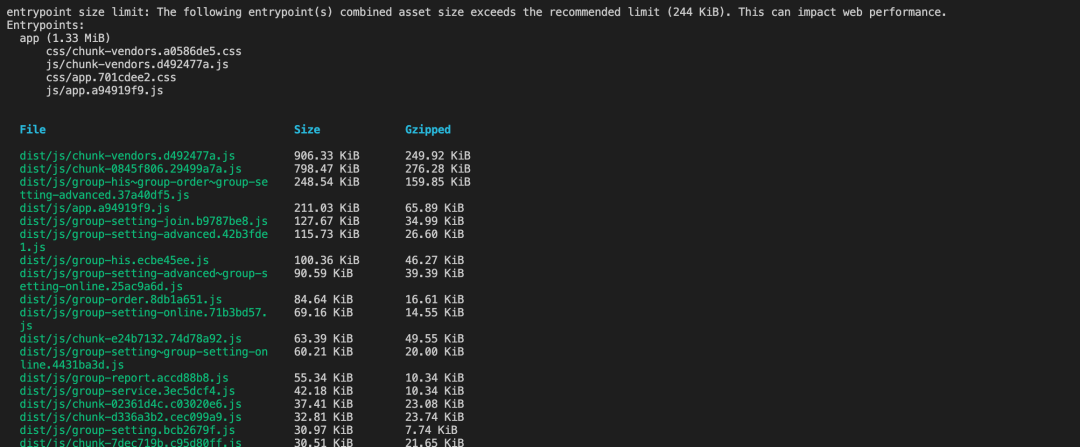1080x447 pixels.
Task: Click the app (1.33 MiB) entrypoint text
Action: (65, 39)
